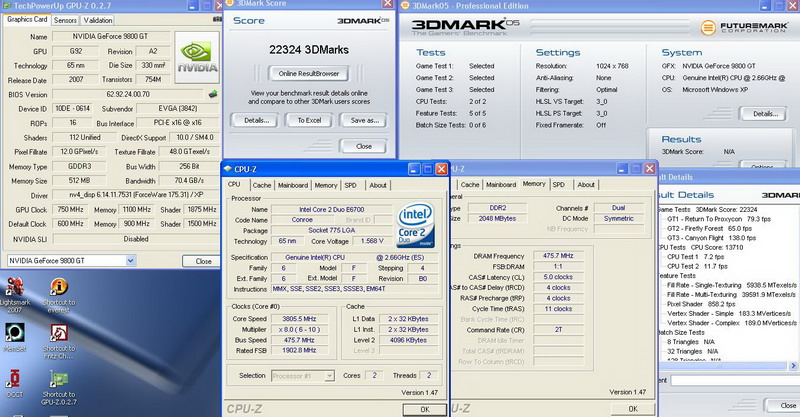Click 'Pixel Shader' feature test row
This screenshot has width=800, height=417.
click(701, 304)
